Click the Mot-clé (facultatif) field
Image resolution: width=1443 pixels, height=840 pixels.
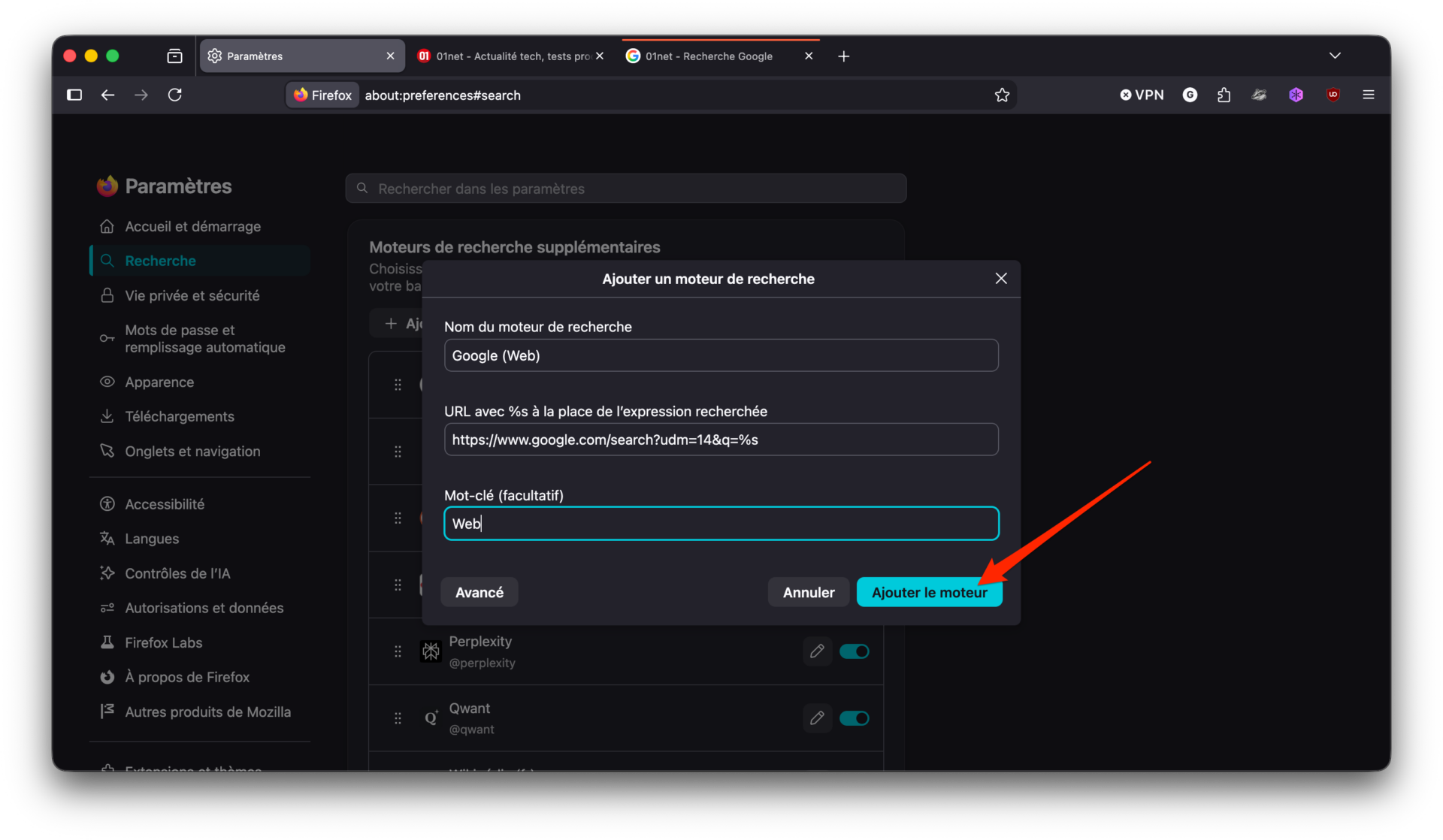721,524
